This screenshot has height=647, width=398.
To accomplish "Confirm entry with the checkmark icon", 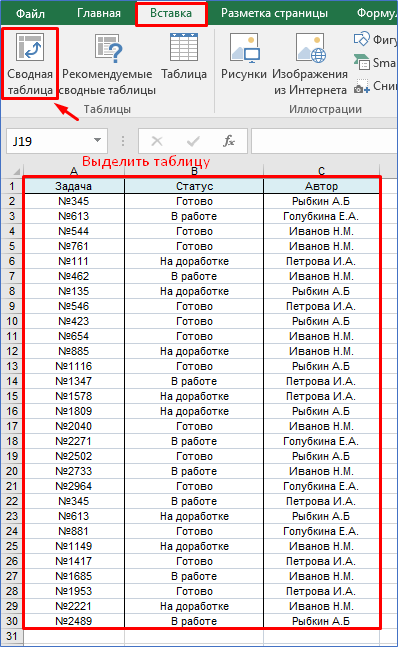I will (193, 142).
